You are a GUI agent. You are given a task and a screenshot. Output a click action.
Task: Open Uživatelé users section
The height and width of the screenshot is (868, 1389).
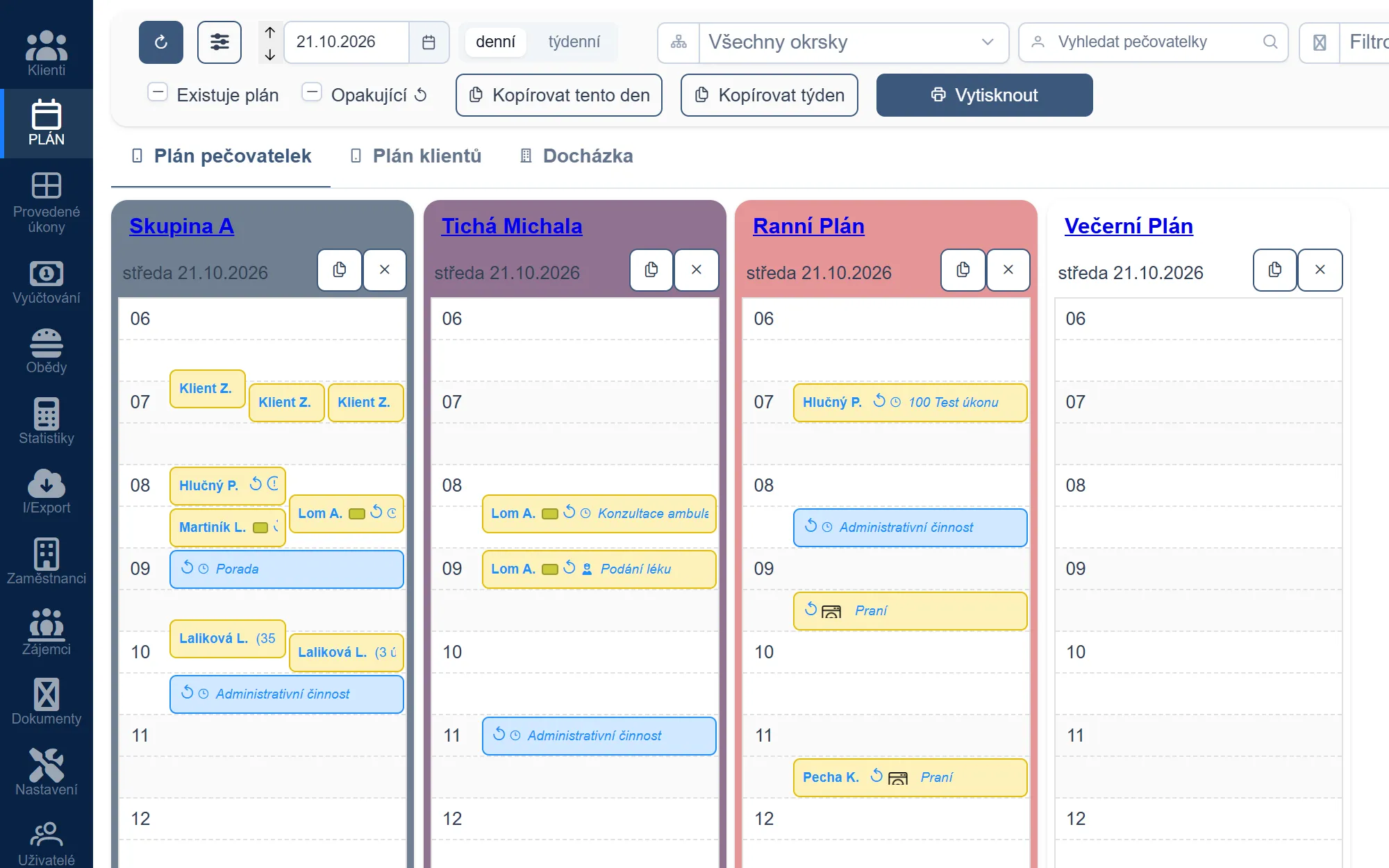tap(46, 843)
